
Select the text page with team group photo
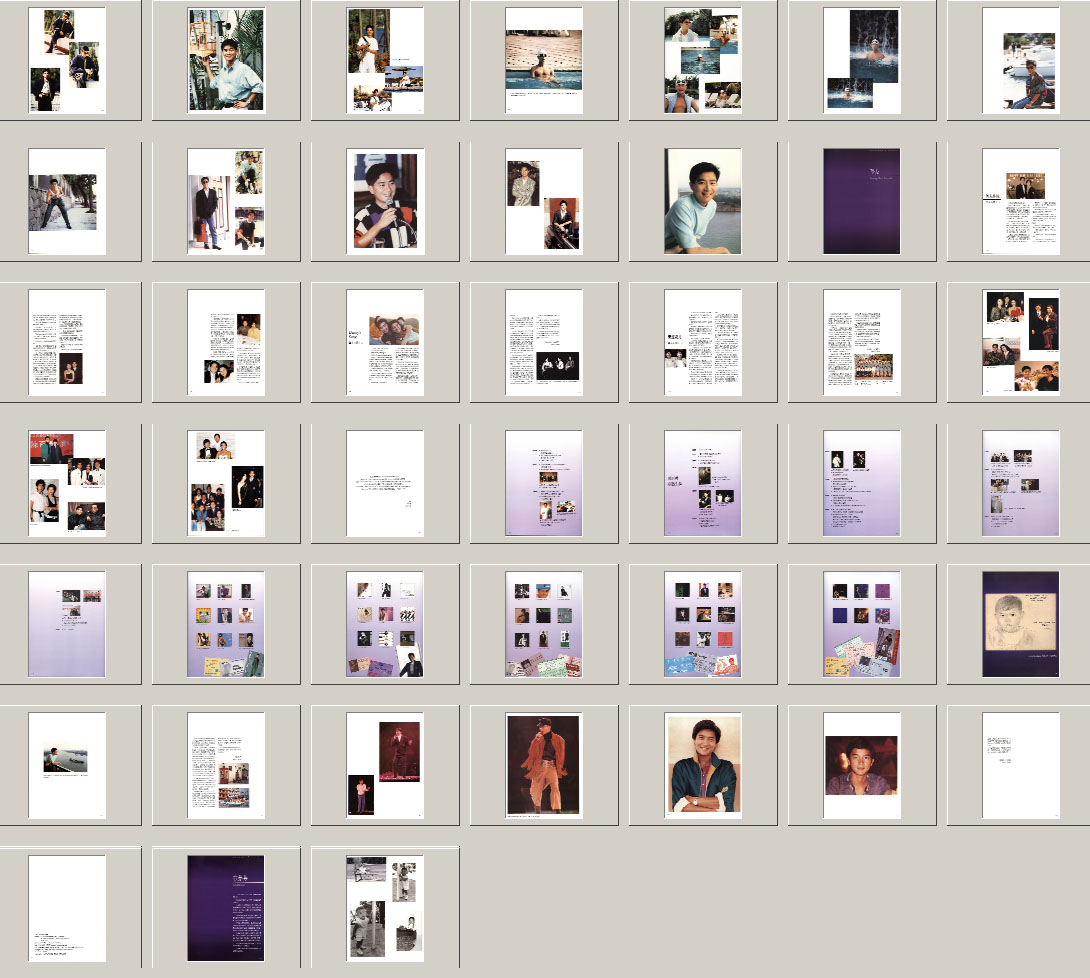pyautogui.click(x=862, y=342)
